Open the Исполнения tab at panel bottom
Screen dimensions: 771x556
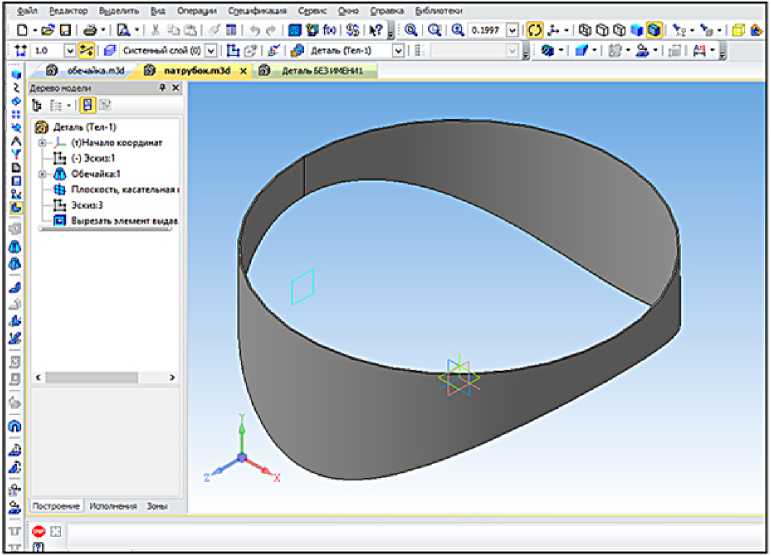(113, 506)
